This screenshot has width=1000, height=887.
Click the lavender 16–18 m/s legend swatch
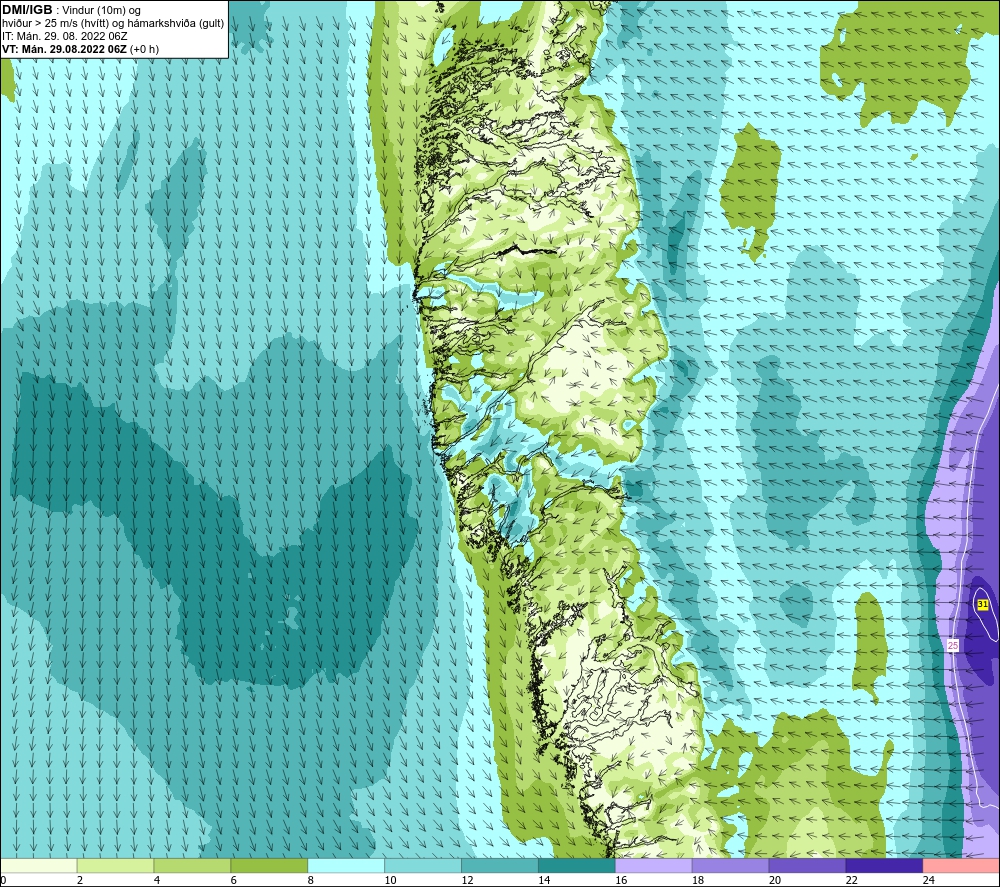click(x=654, y=865)
